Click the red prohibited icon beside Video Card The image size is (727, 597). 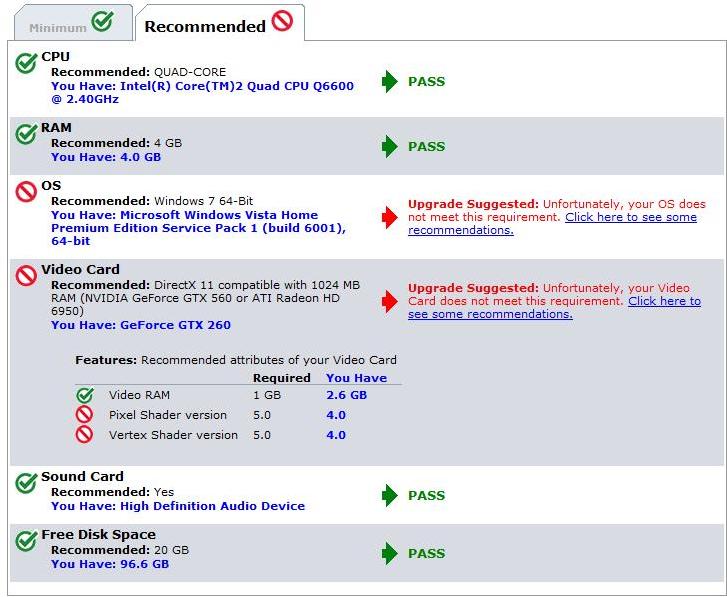coord(26,275)
